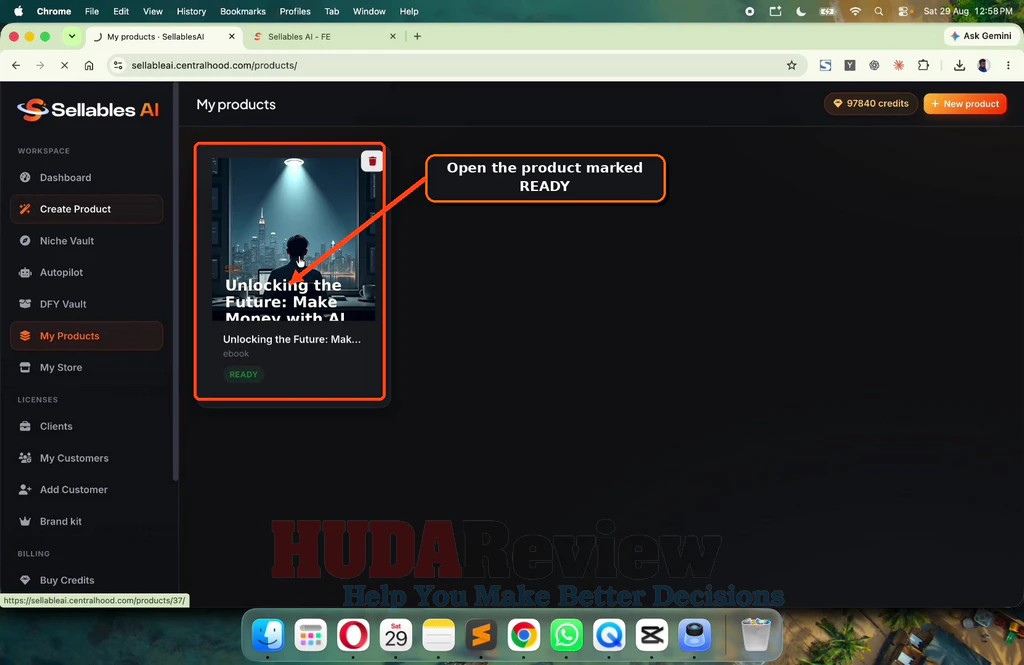The image size is (1024, 665).
Task: Open Spotlight search in the menu bar
Action: (878, 11)
